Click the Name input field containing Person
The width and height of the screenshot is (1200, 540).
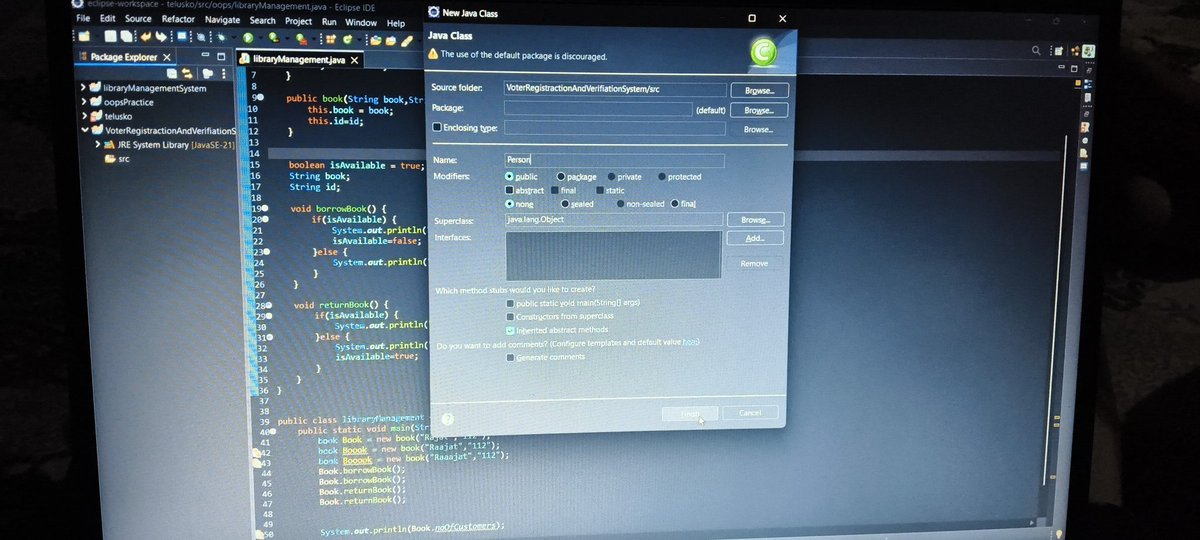click(614, 159)
